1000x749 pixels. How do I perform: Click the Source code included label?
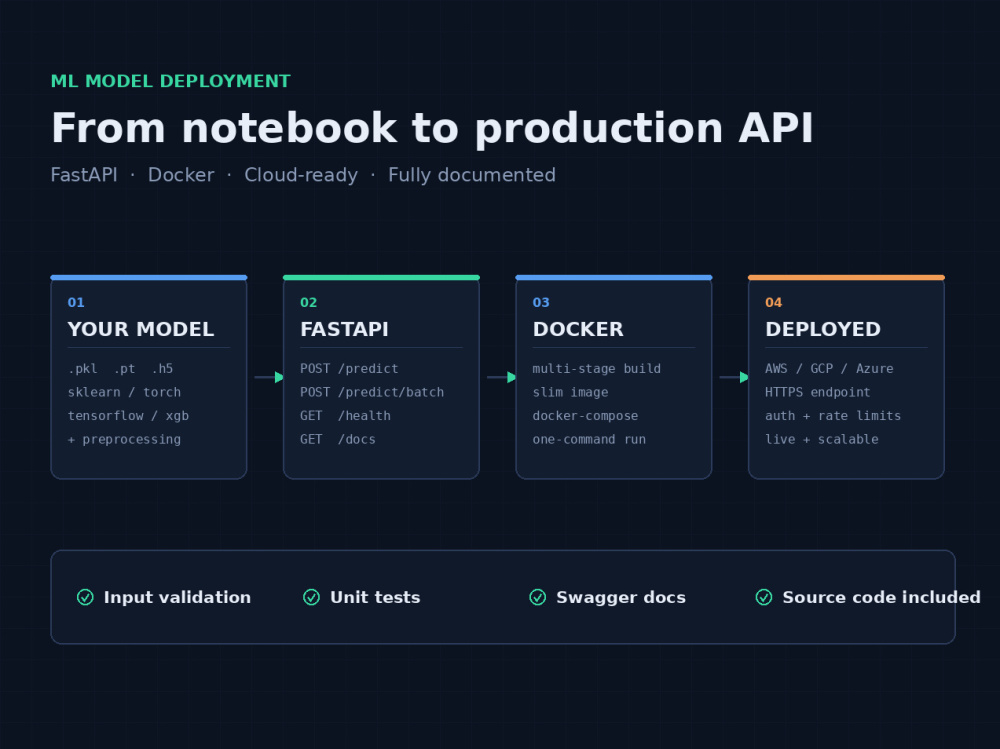pyautogui.click(x=882, y=597)
